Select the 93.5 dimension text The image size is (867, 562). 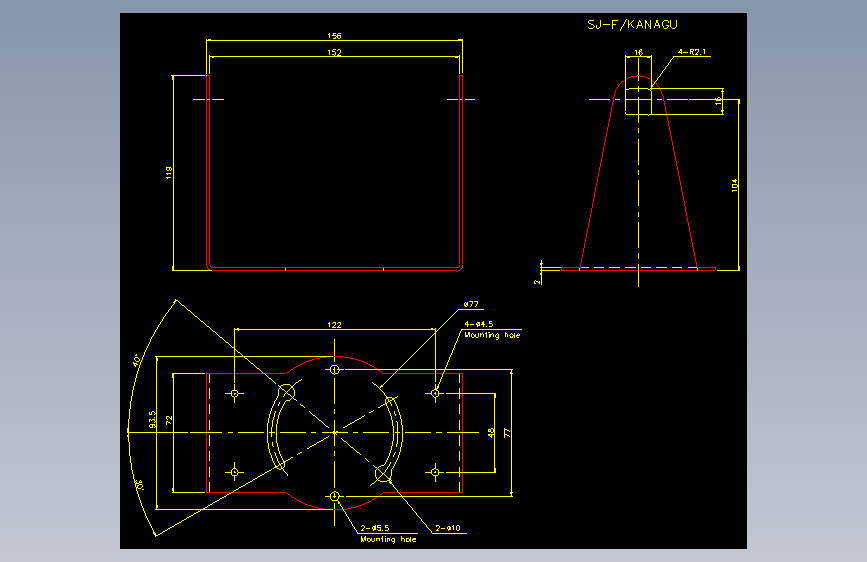(x=153, y=419)
